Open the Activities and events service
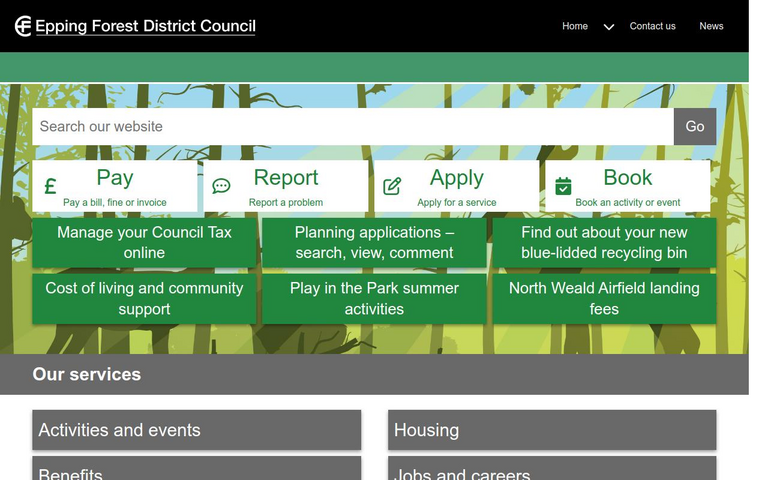 tap(196, 430)
